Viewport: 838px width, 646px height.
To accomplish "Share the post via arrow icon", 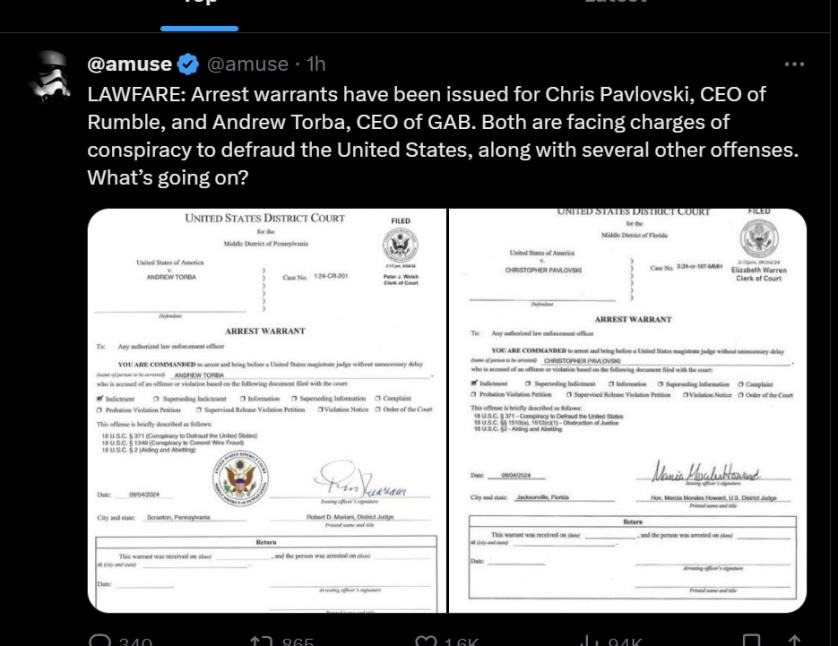I will tap(794, 640).
